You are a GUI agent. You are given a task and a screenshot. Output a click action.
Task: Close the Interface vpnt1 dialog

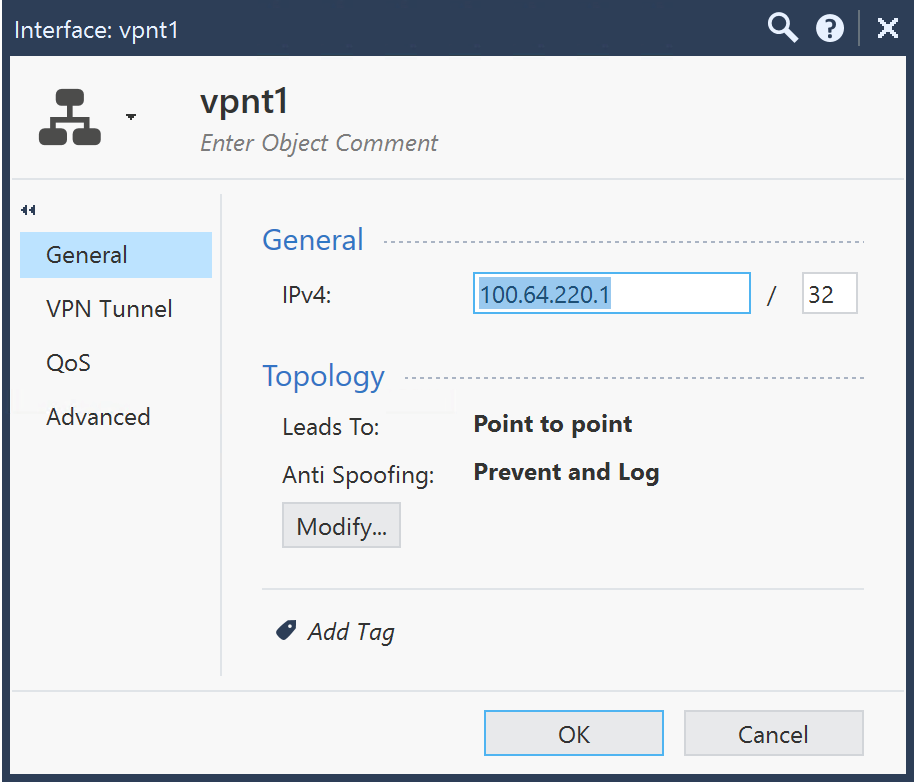click(888, 28)
